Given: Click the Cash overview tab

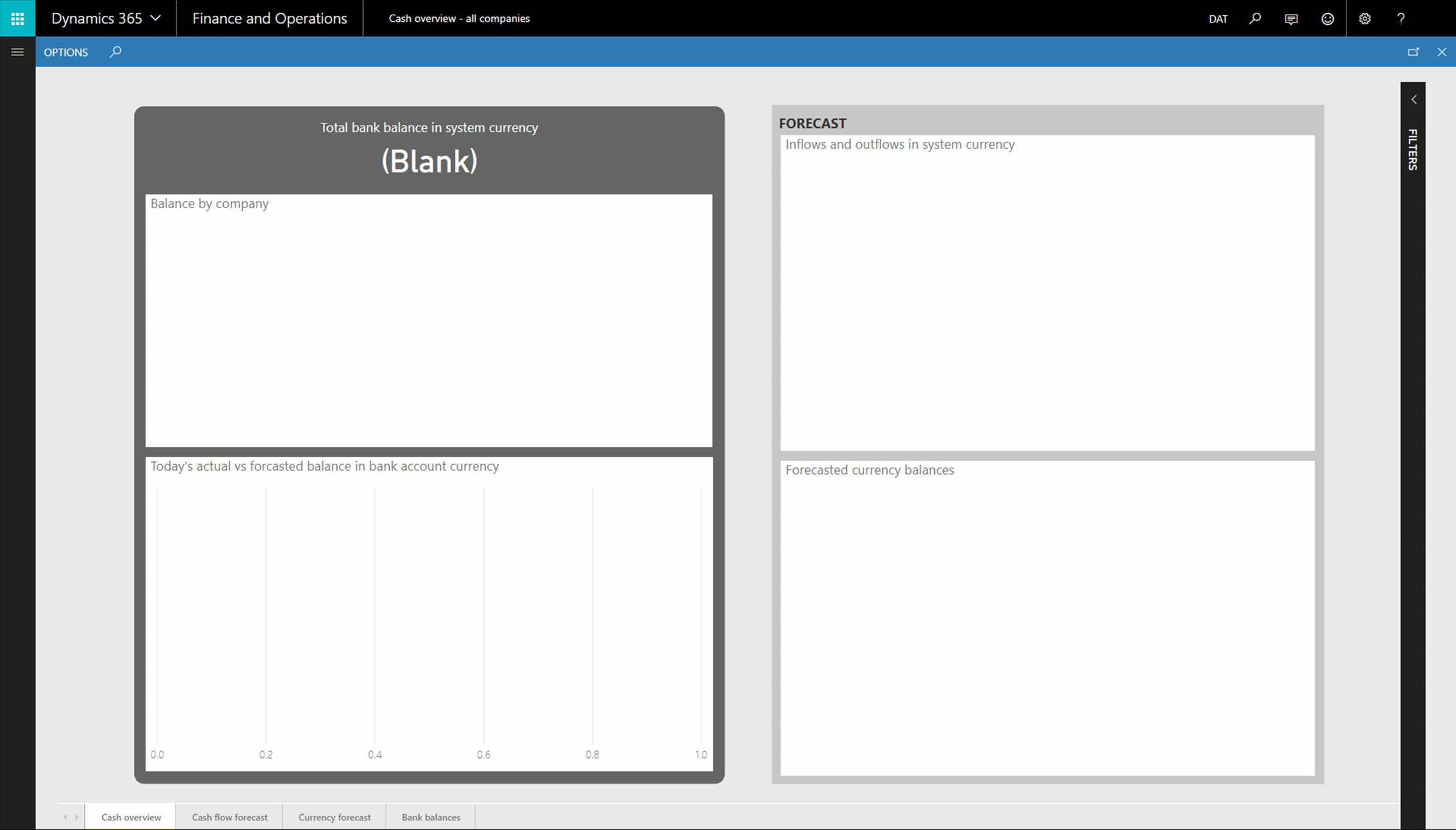Looking at the screenshot, I should tap(130, 817).
